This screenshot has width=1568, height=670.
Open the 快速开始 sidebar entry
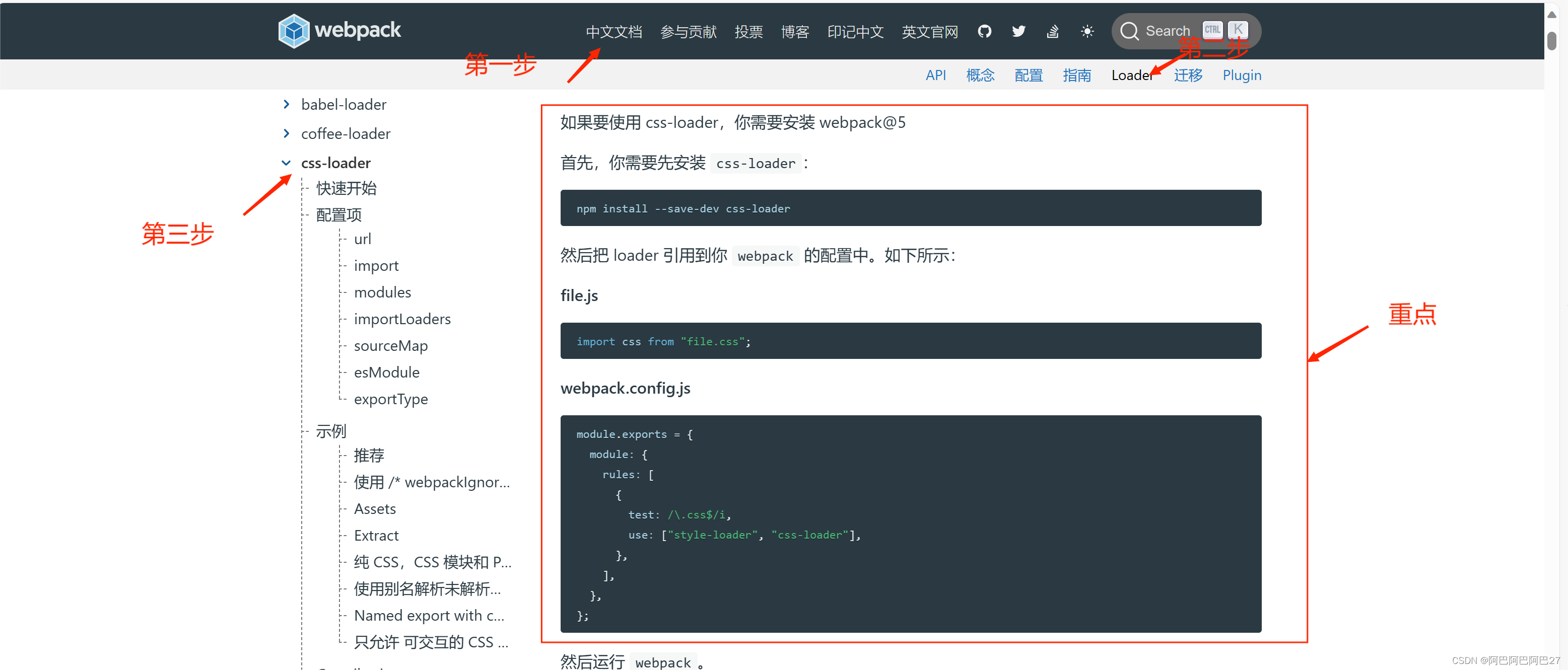346,189
